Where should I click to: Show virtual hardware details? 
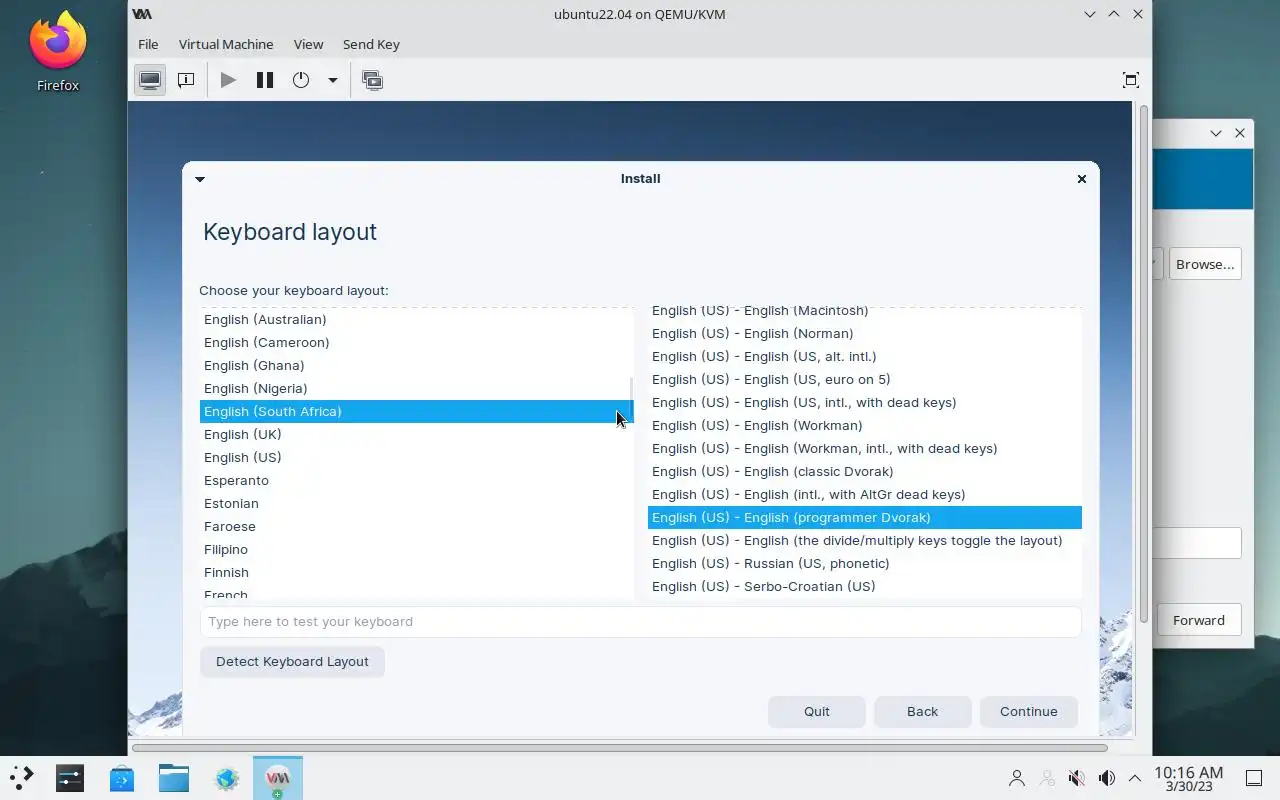(x=186, y=80)
